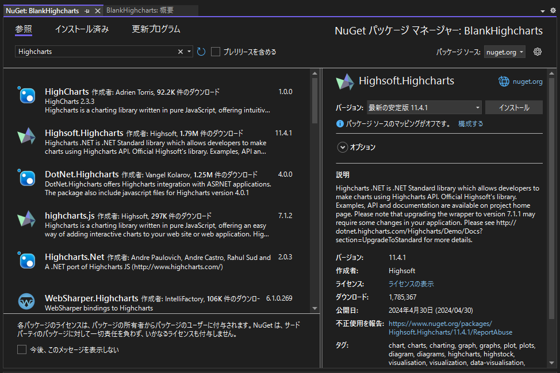Click the highcharts.js package icon

26,219
